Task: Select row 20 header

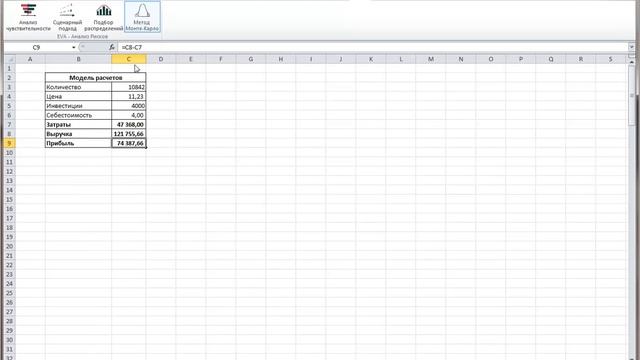Action: [9, 246]
